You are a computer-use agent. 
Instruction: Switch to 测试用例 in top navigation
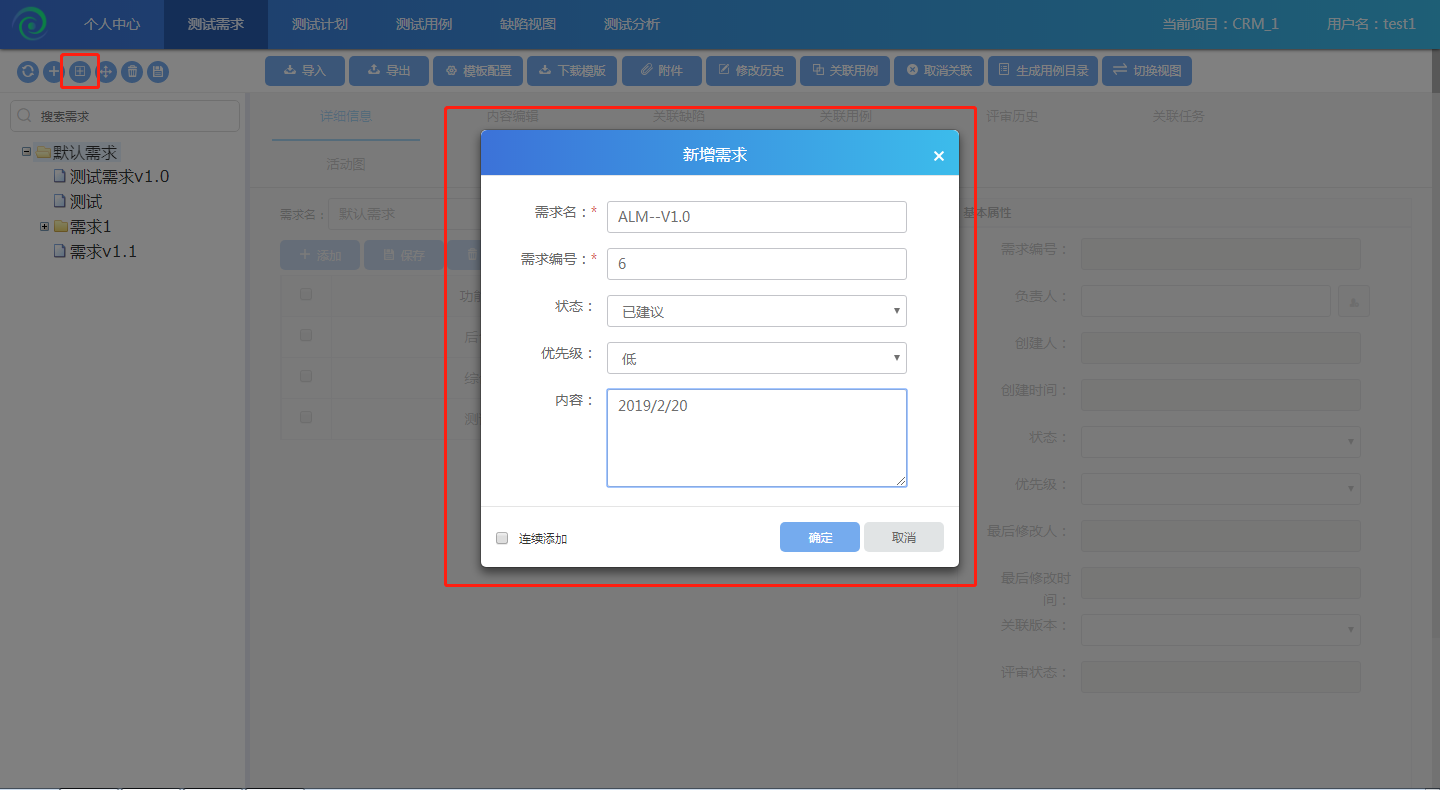coord(424,24)
